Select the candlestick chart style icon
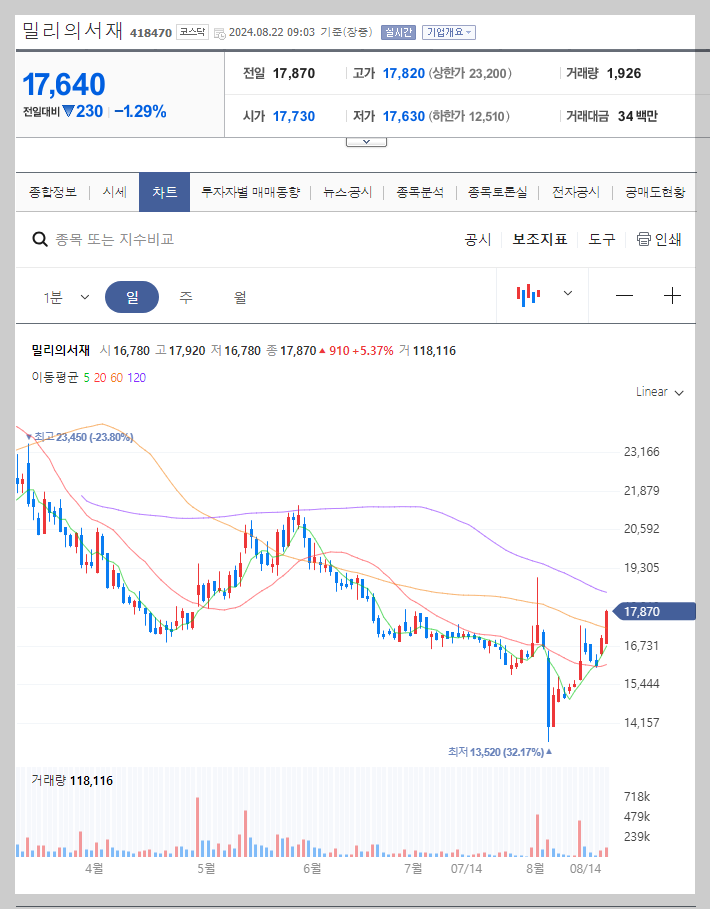 (x=531, y=295)
